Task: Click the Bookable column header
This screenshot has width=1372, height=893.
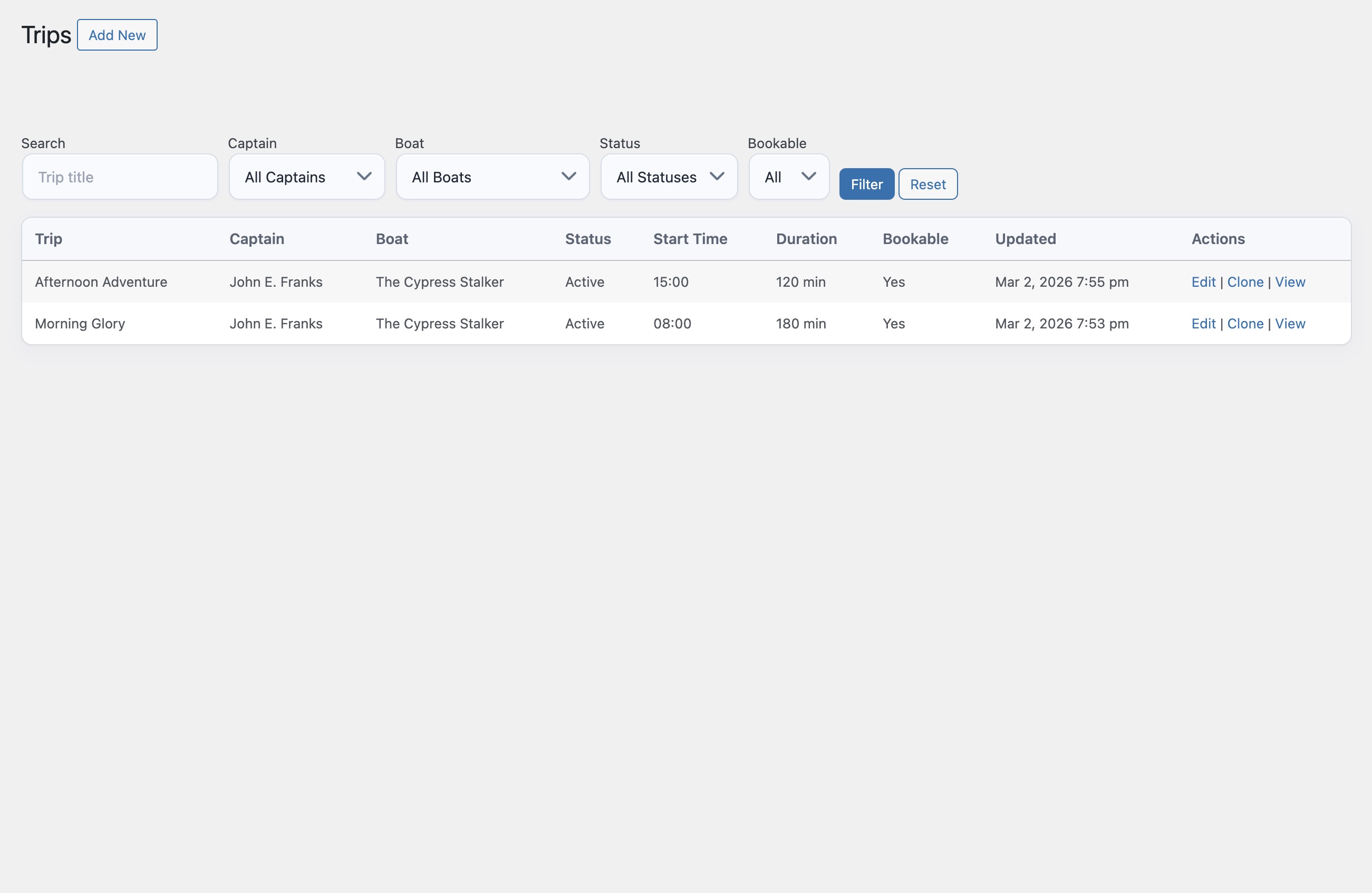Action: pyautogui.click(x=915, y=239)
